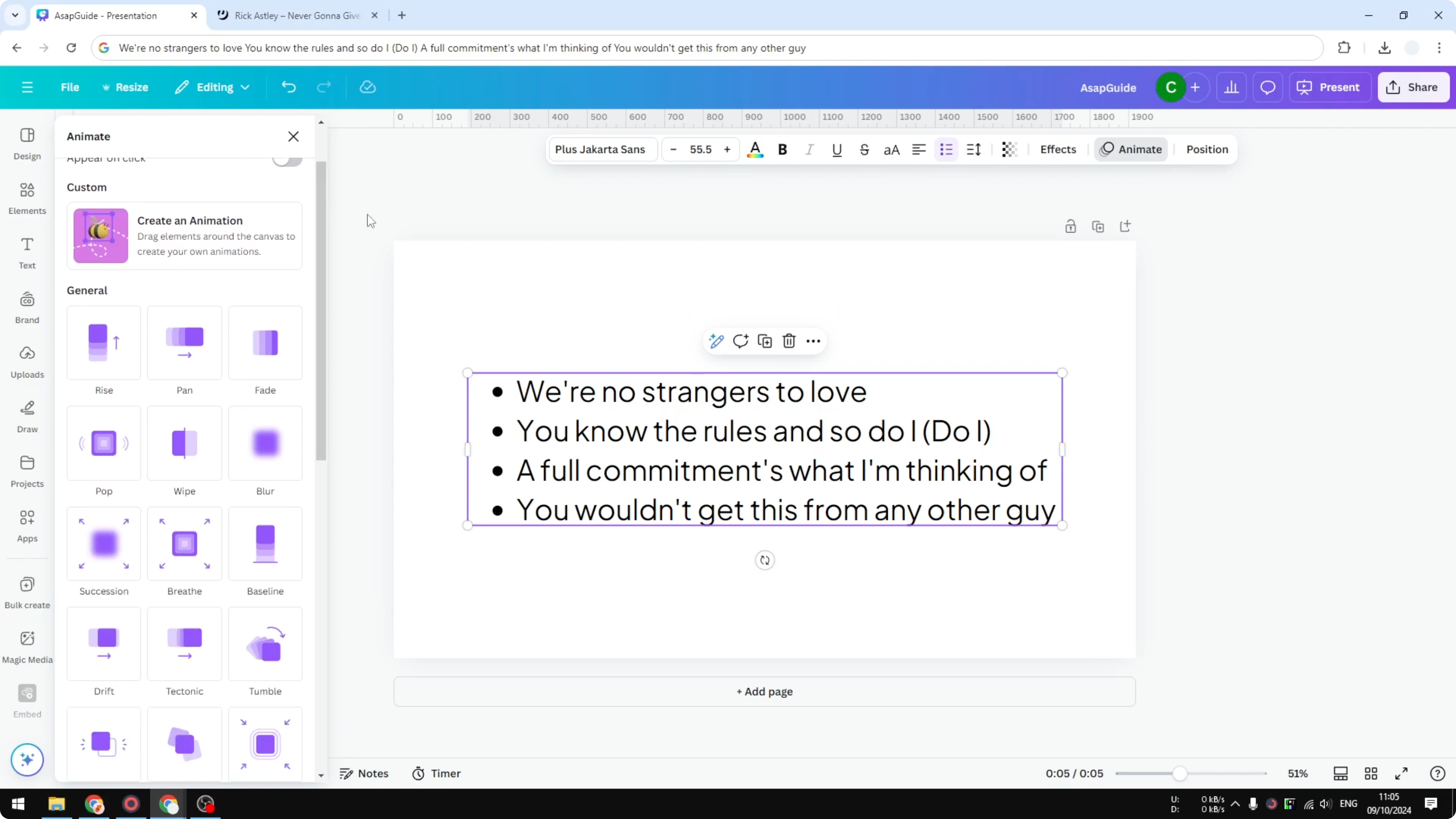Toggle bulleted list formatting
Screen dimensions: 1456x819
point(946,149)
